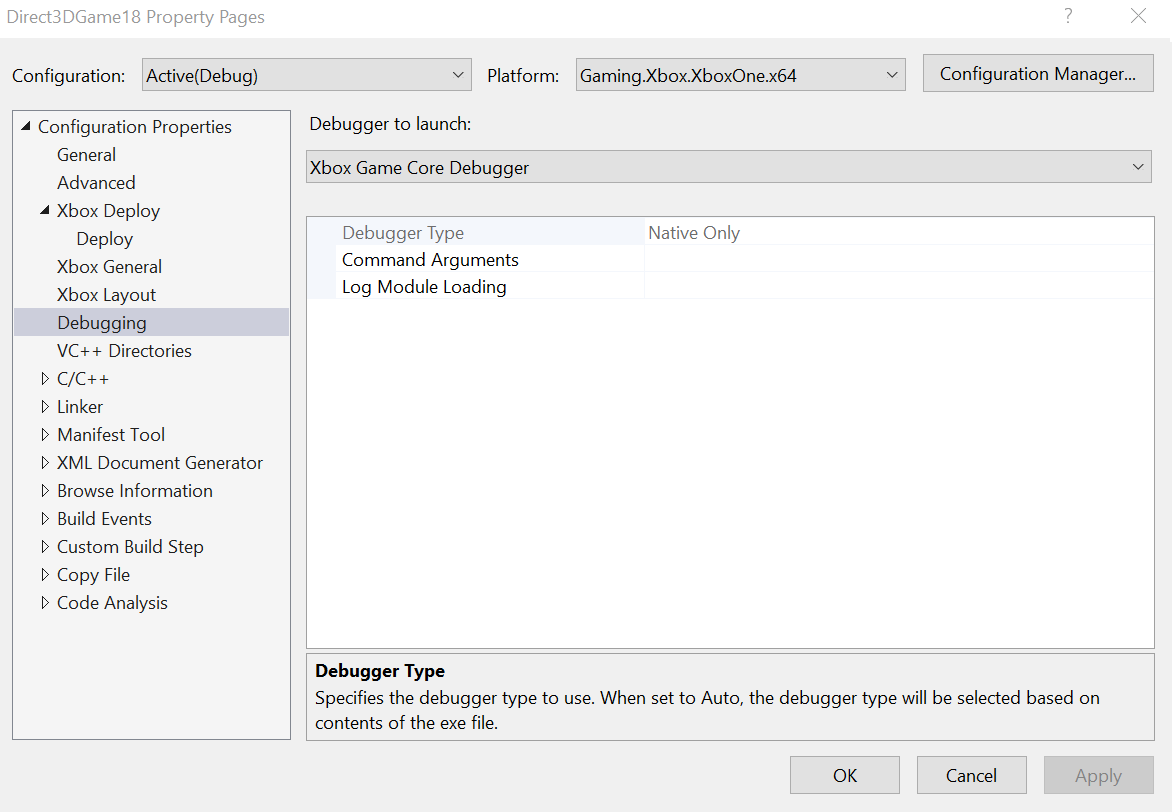The width and height of the screenshot is (1172, 812).
Task: Select the Advanced property page
Action: pos(96,182)
